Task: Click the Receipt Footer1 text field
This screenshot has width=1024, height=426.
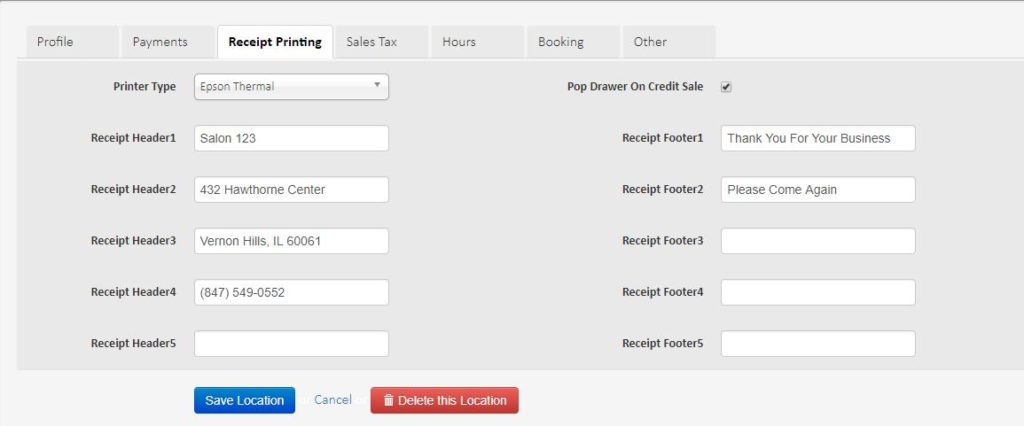Action: pyautogui.click(x=817, y=138)
